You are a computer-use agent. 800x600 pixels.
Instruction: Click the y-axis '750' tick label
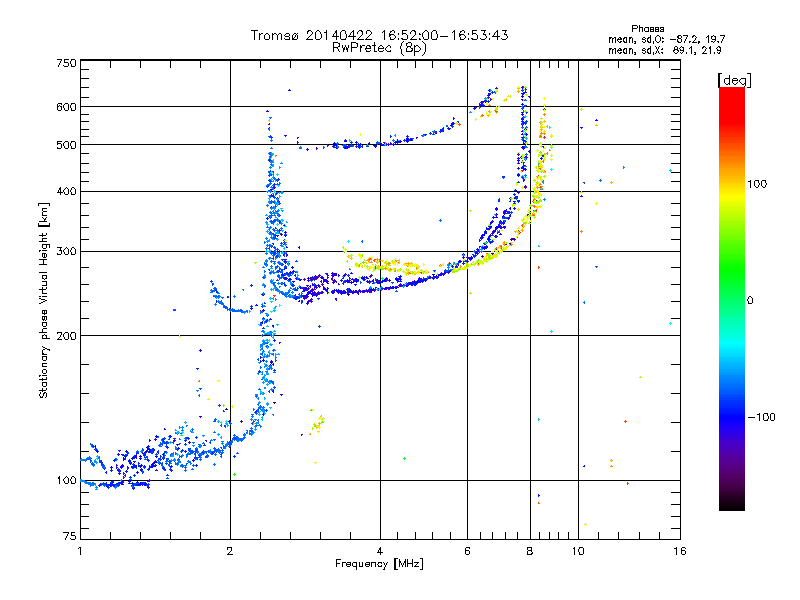click(66, 63)
